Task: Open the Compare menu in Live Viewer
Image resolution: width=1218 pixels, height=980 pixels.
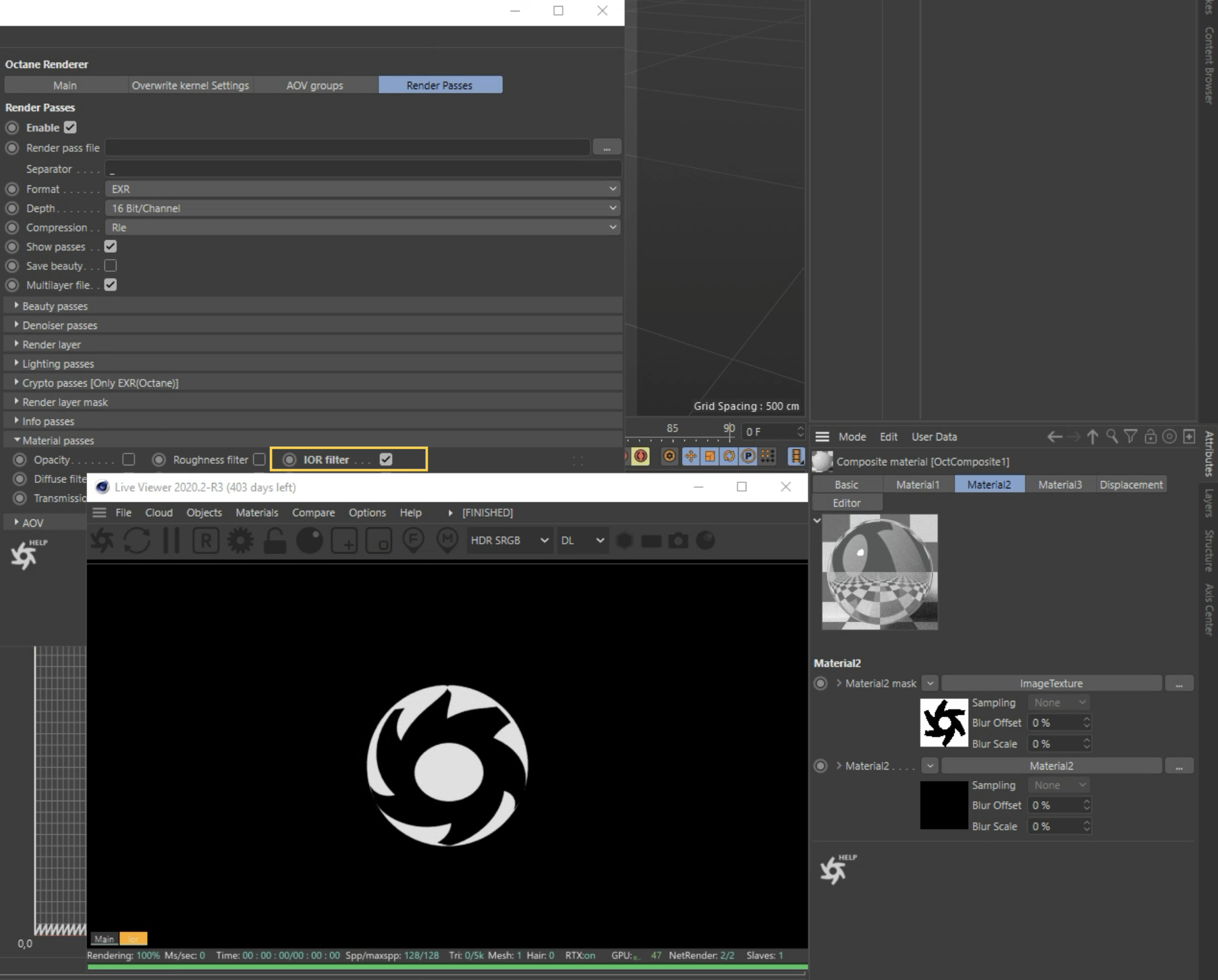Action: click(313, 513)
